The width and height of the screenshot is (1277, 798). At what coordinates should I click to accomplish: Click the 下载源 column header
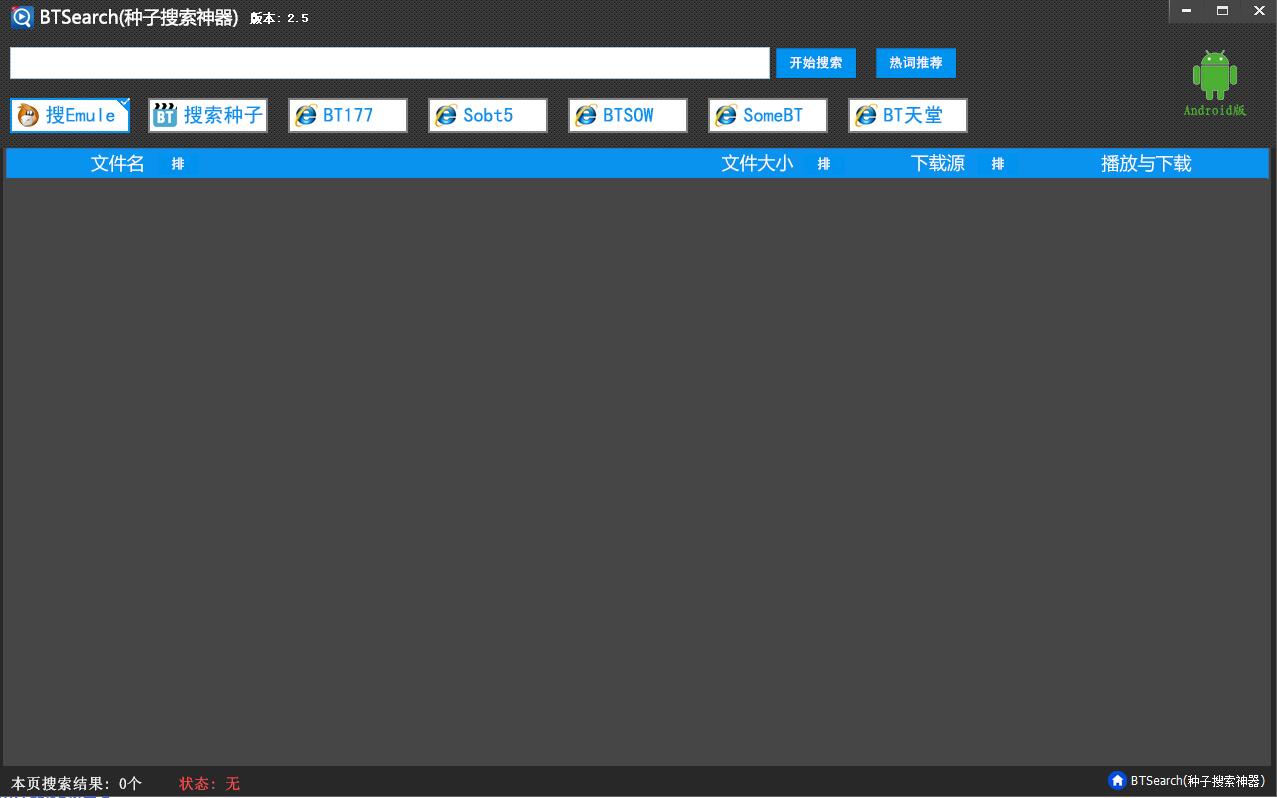[937, 163]
